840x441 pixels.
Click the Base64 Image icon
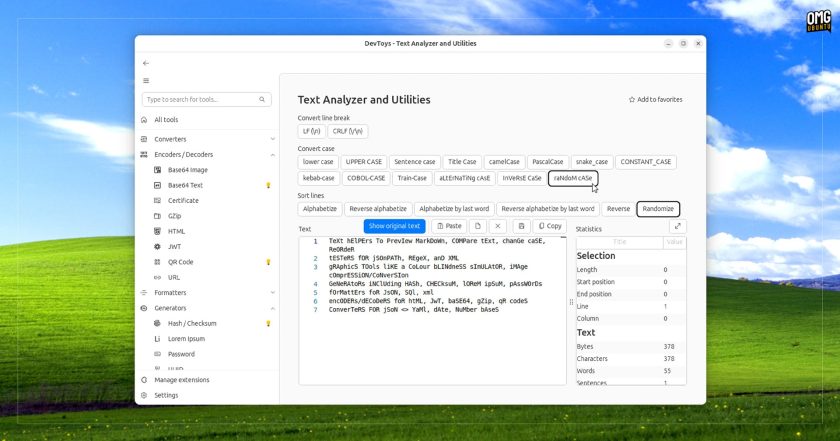coord(158,170)
